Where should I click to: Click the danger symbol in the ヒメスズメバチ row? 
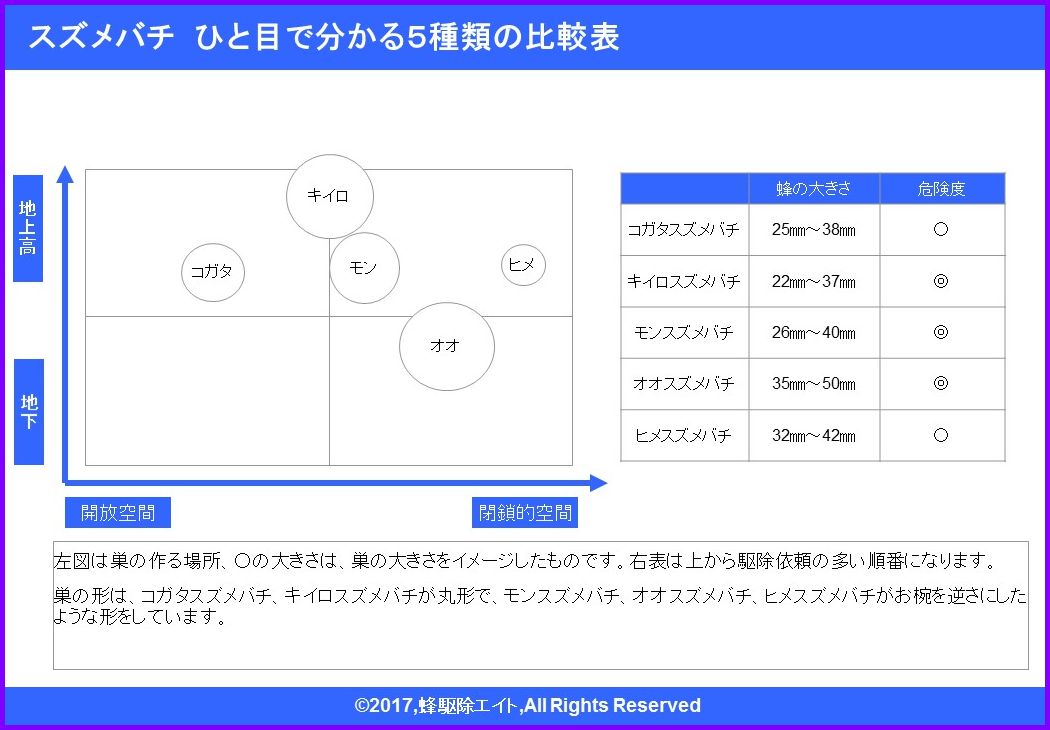pyautogui.click(x=940, y=435)
